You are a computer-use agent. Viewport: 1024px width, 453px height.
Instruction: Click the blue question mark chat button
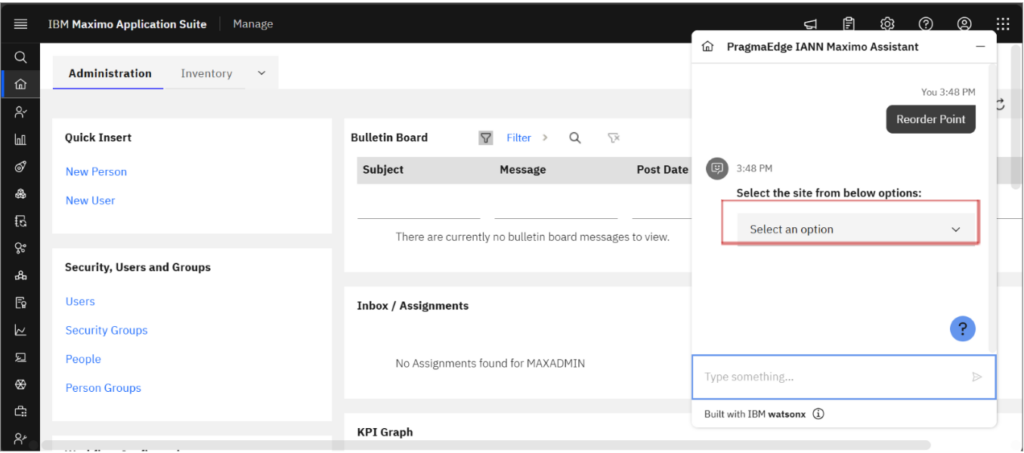click(962, 328)
